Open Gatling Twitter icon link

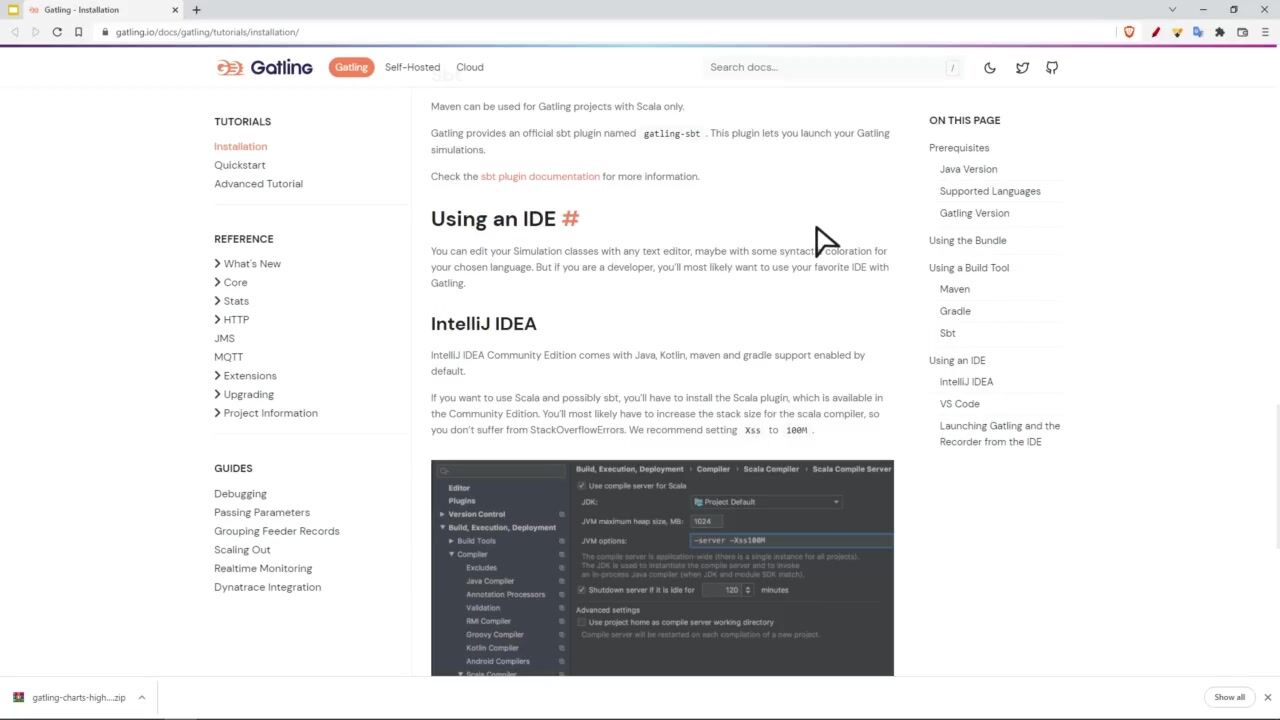click(1022, 68)
